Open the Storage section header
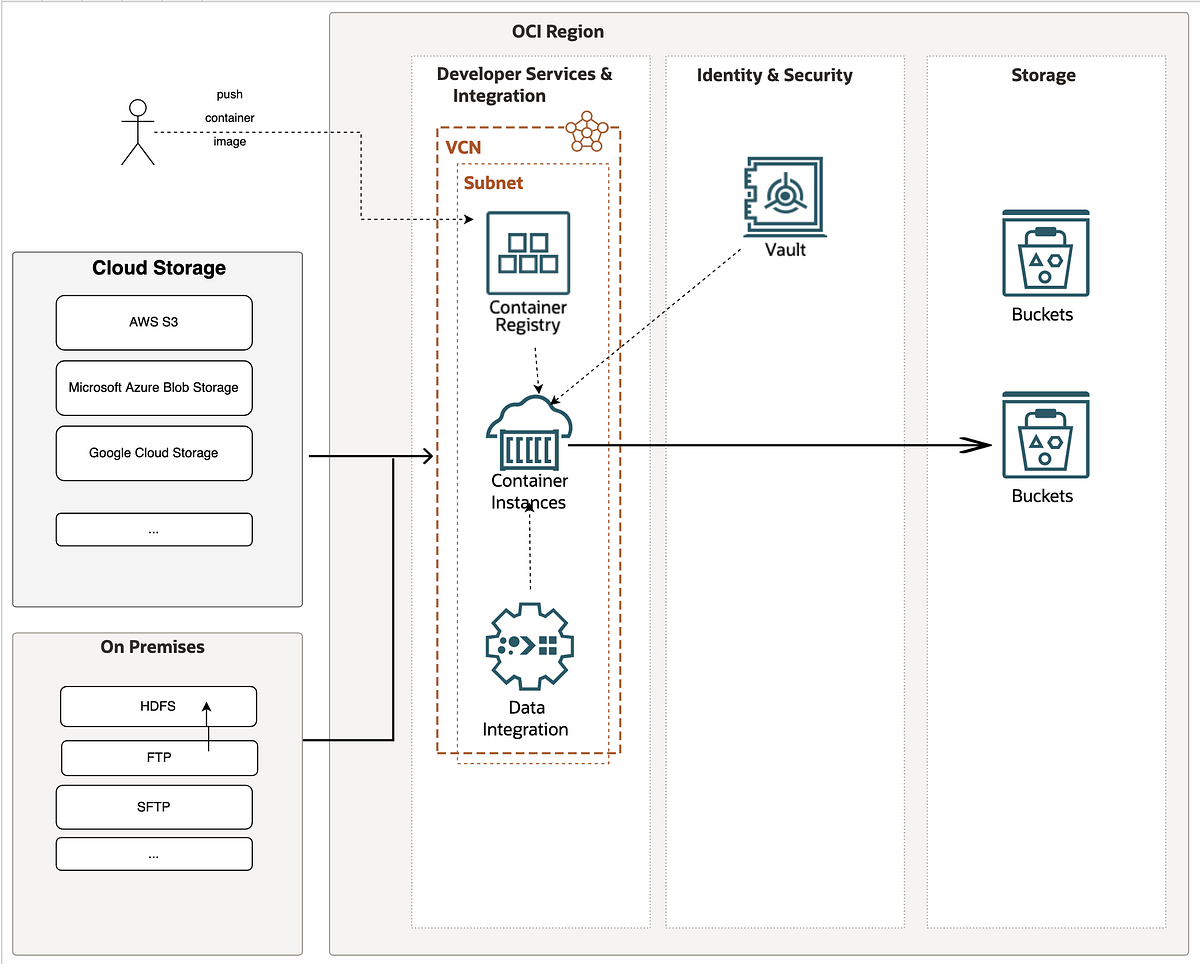This screenshot has width=1200, height=964. pyautogui.click(x=1043, y=75)
